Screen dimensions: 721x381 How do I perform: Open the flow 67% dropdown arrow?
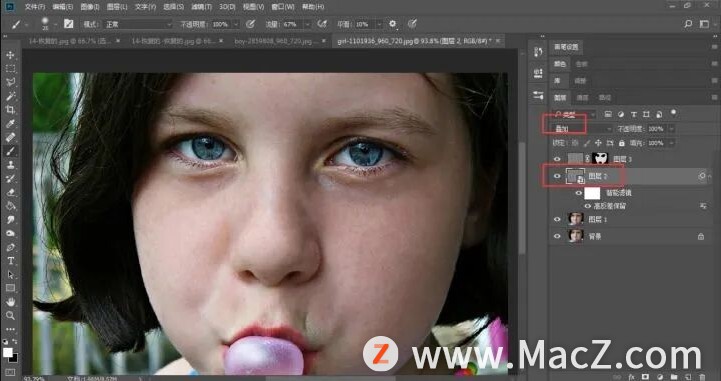point(307,24)
